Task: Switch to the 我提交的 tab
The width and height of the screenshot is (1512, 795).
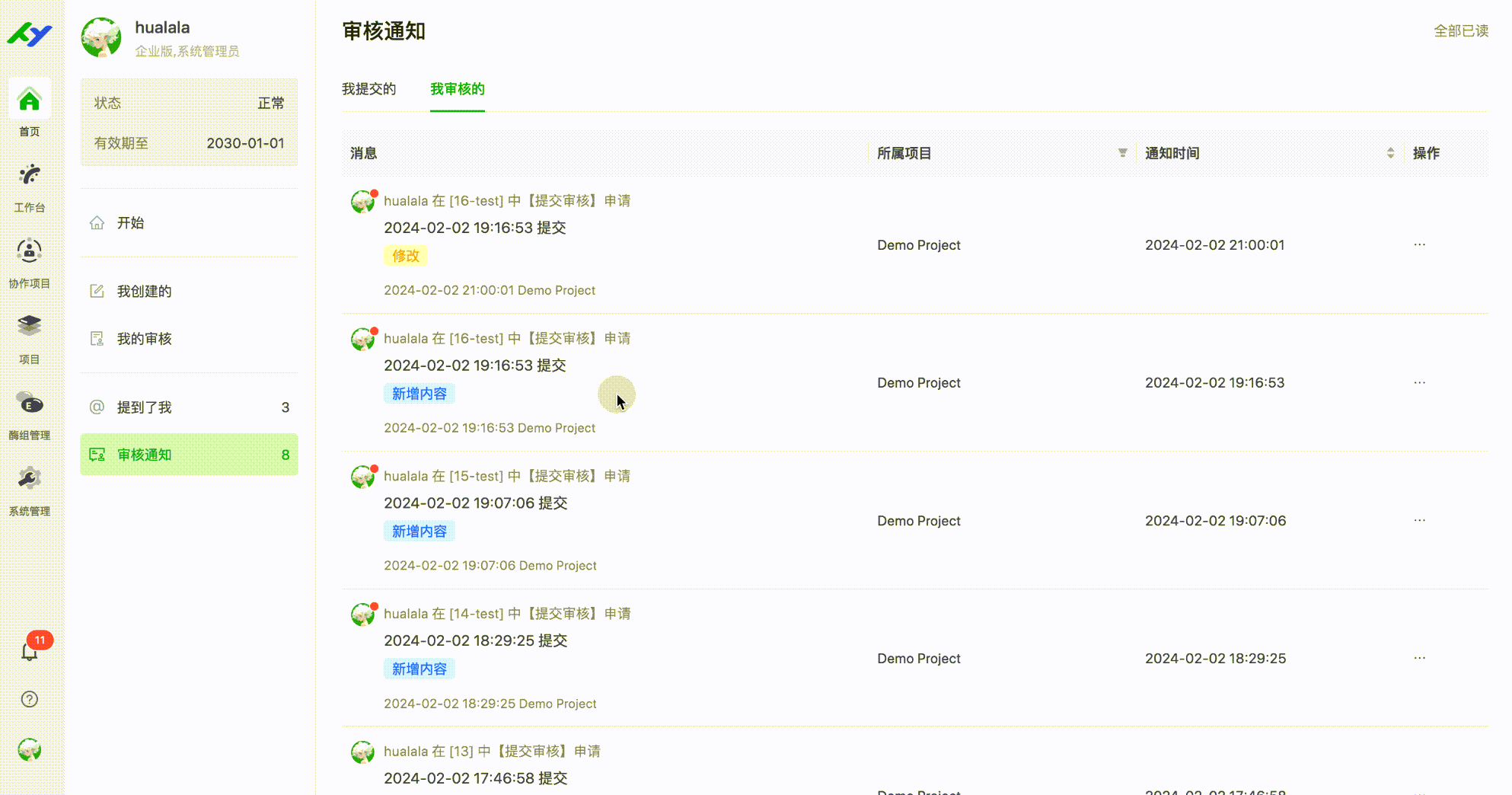Action: click(x=368, y=89)
